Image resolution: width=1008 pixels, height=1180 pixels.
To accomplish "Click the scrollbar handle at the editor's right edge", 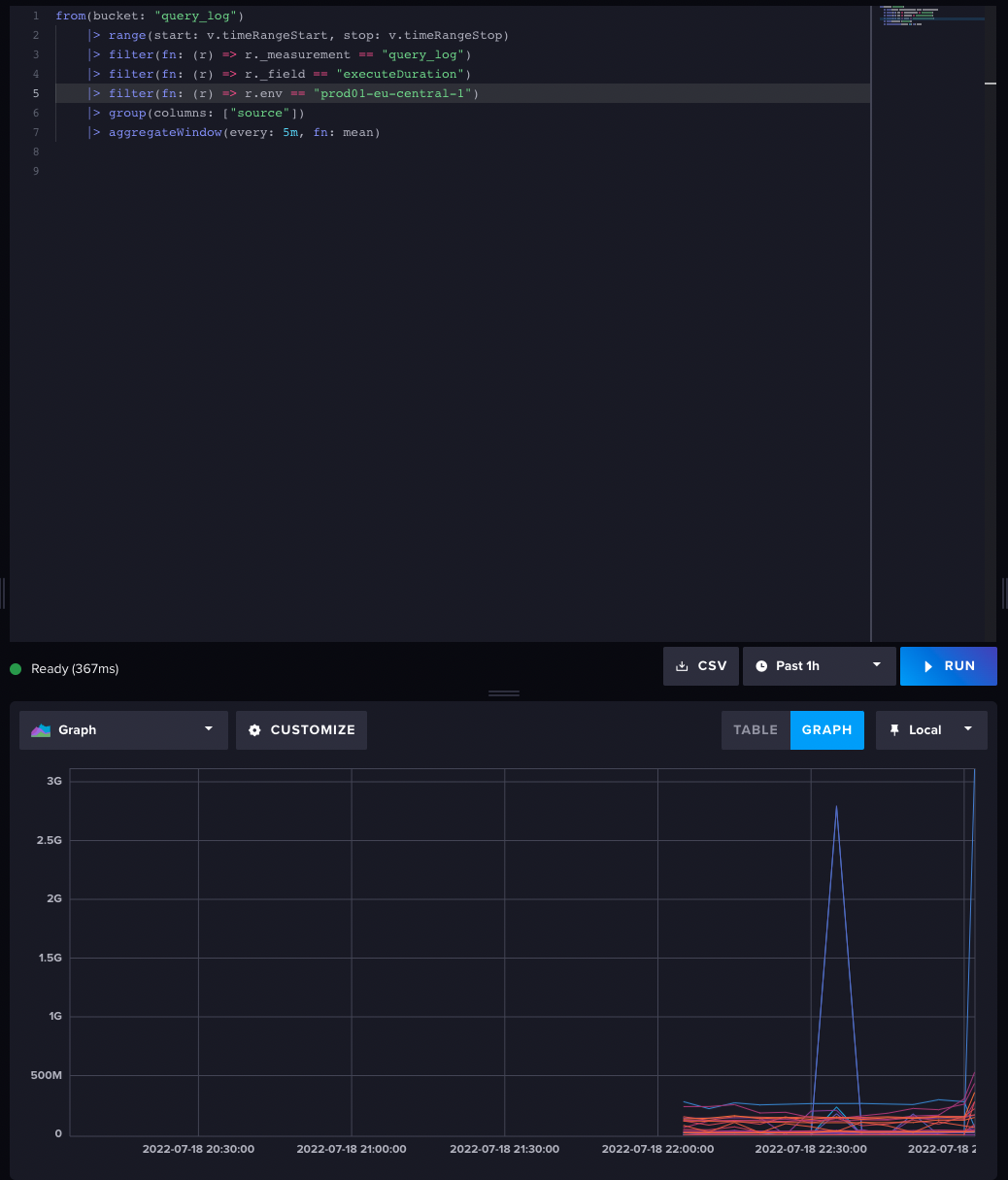I will tap(991, 85).
